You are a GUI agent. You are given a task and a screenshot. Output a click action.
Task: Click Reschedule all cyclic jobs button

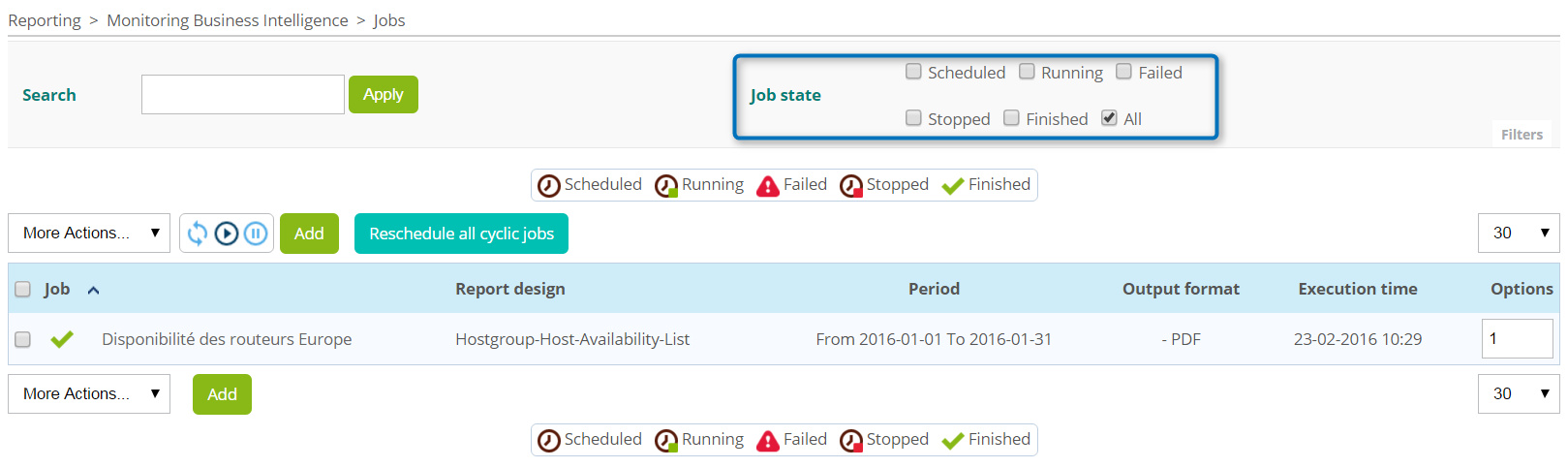tap(461, 234)
